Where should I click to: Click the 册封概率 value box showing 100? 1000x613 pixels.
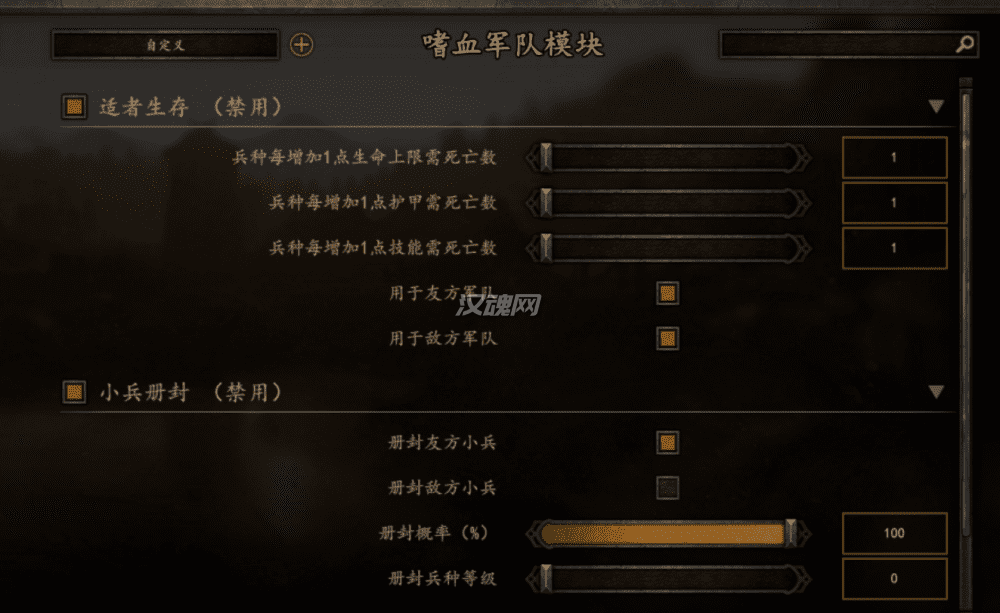[x=894, y=533]
